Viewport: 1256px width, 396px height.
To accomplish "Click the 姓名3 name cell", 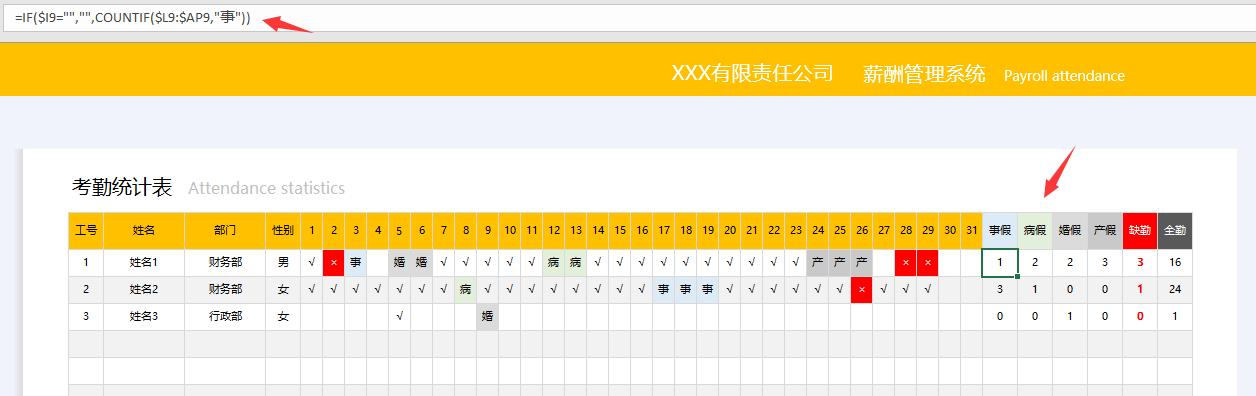I will [144, 316].
